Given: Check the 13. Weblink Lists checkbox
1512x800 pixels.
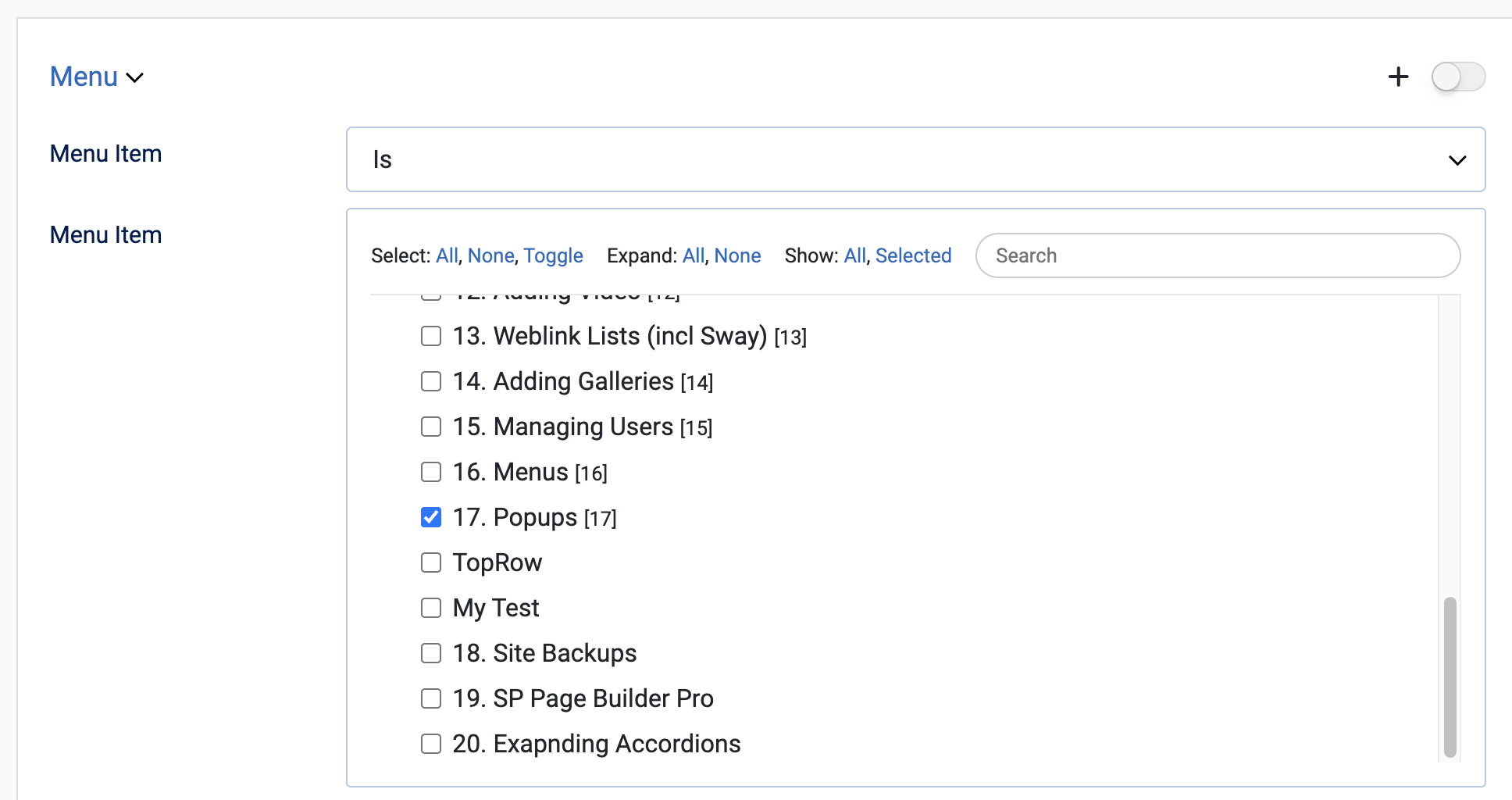Looking at the screenshot, I should coord(431,336).
